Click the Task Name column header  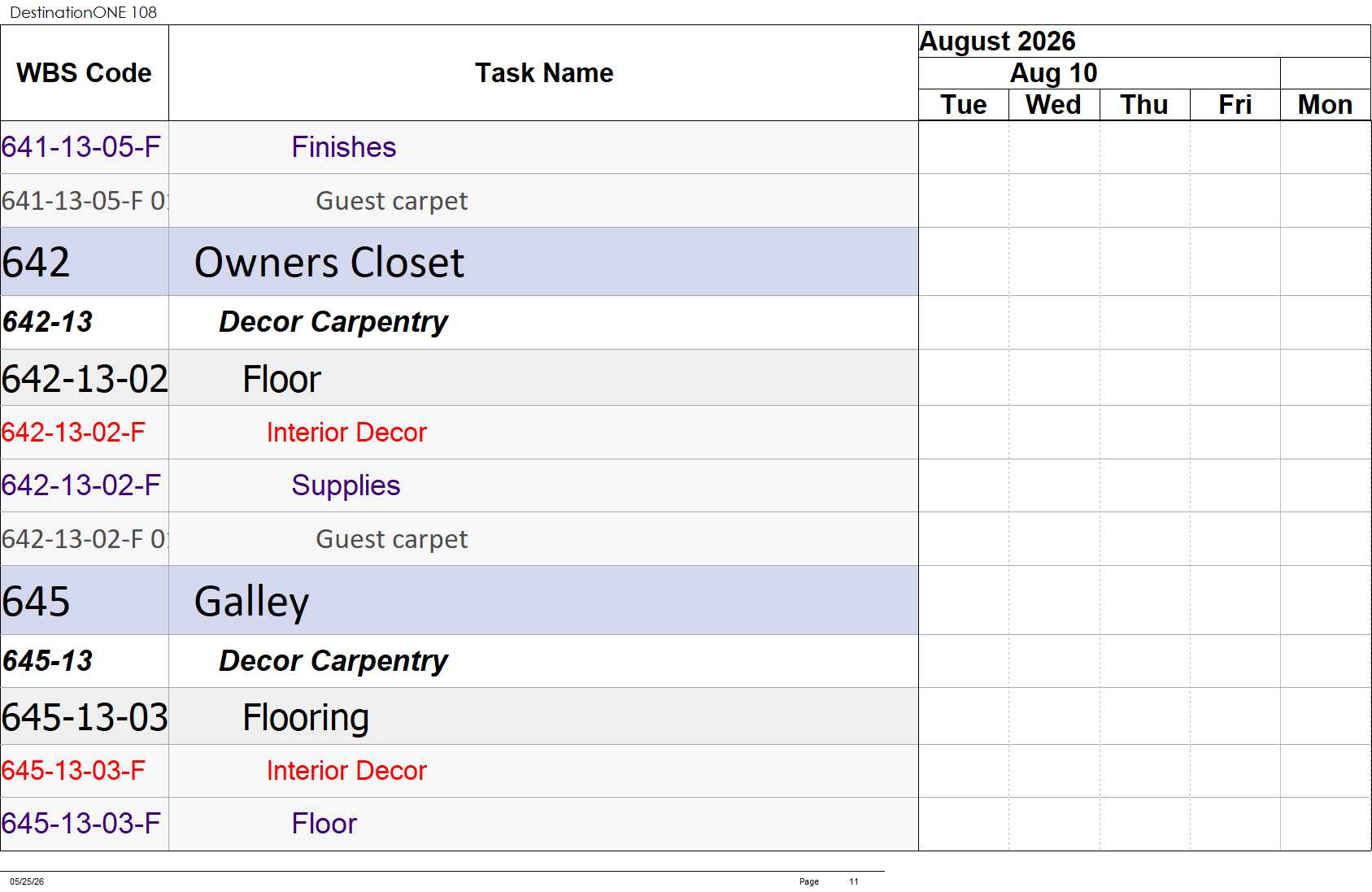[x=543, y=73]
